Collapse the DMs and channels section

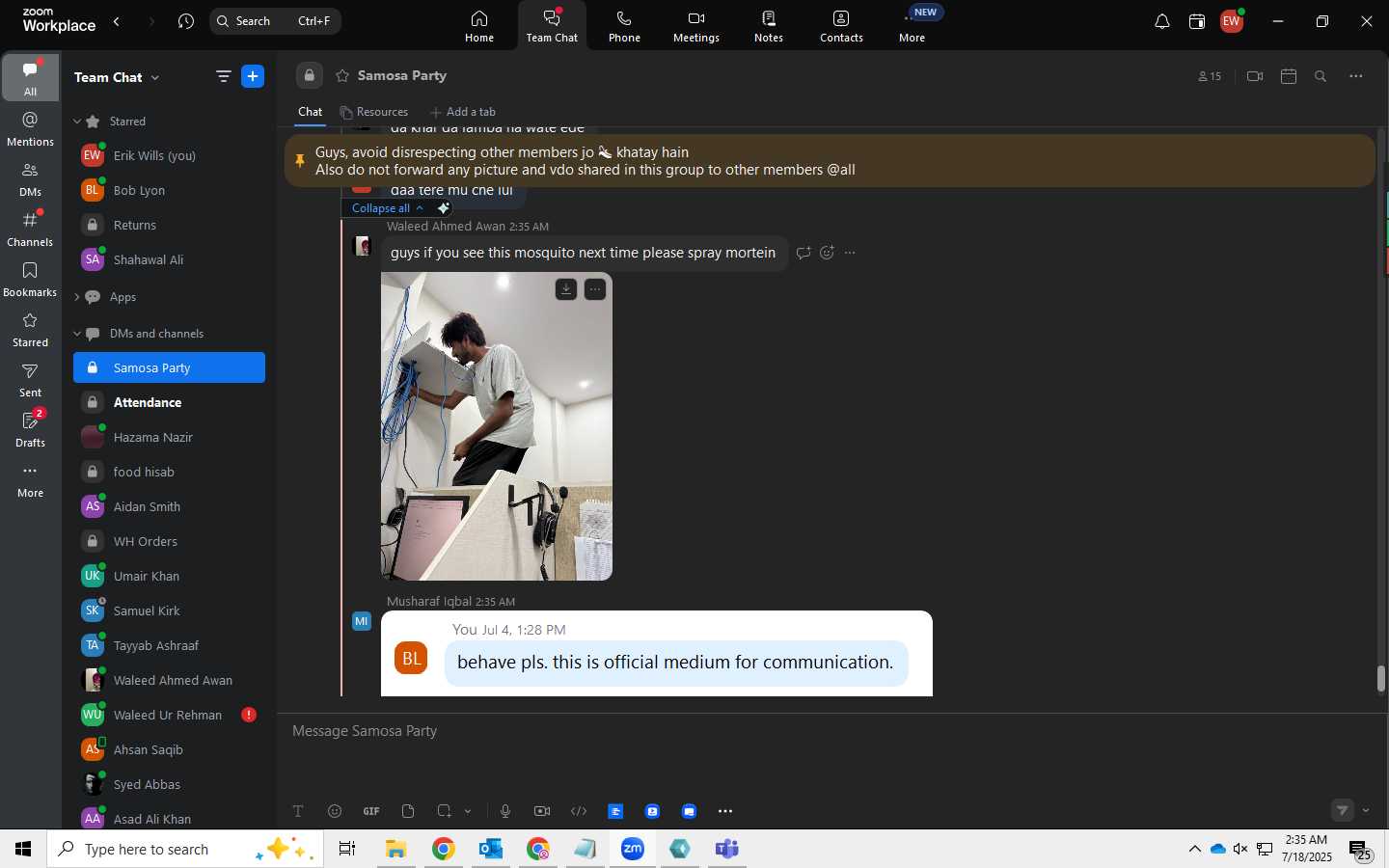(77, 334)
